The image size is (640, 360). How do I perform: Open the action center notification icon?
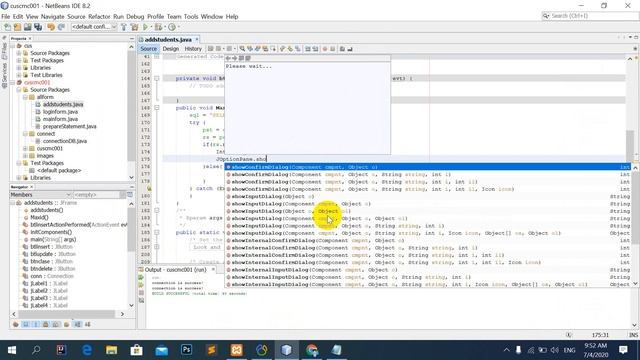623,350
